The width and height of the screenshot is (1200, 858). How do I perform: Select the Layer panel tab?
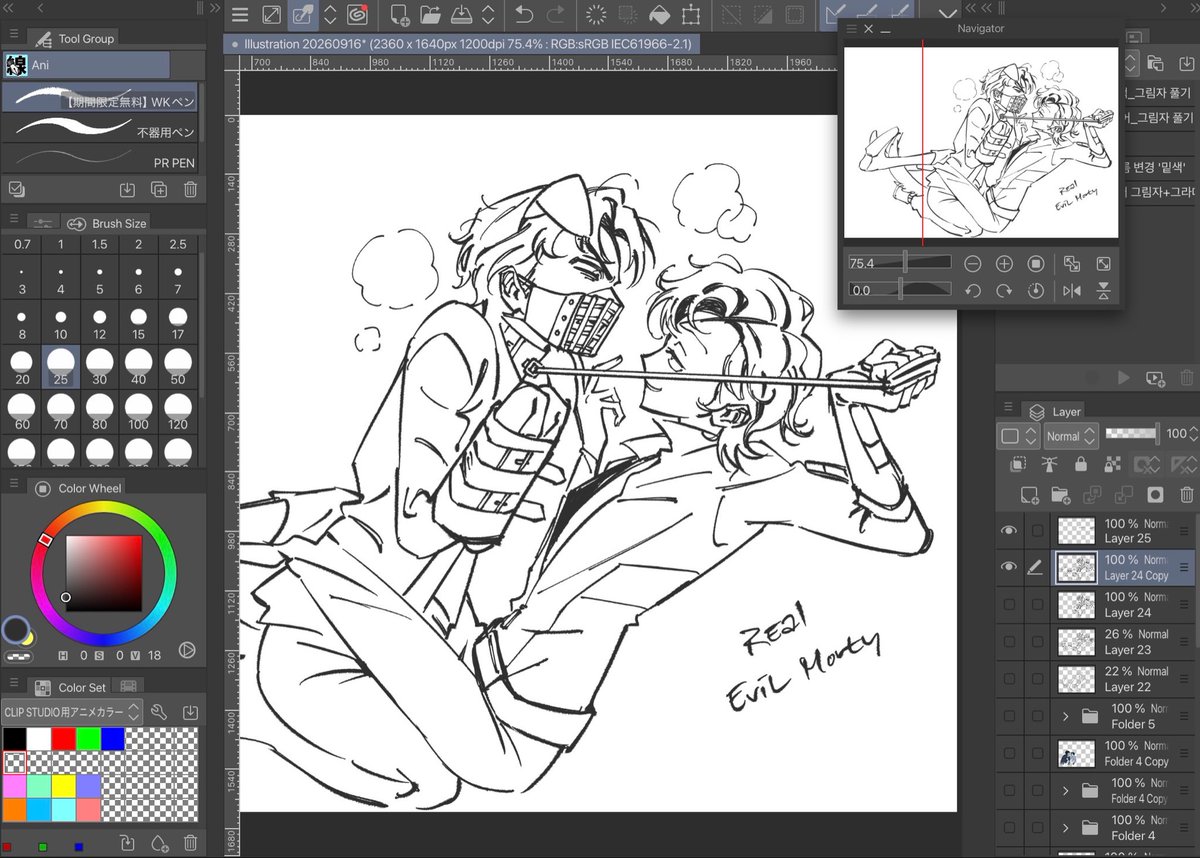point(1056,411)
